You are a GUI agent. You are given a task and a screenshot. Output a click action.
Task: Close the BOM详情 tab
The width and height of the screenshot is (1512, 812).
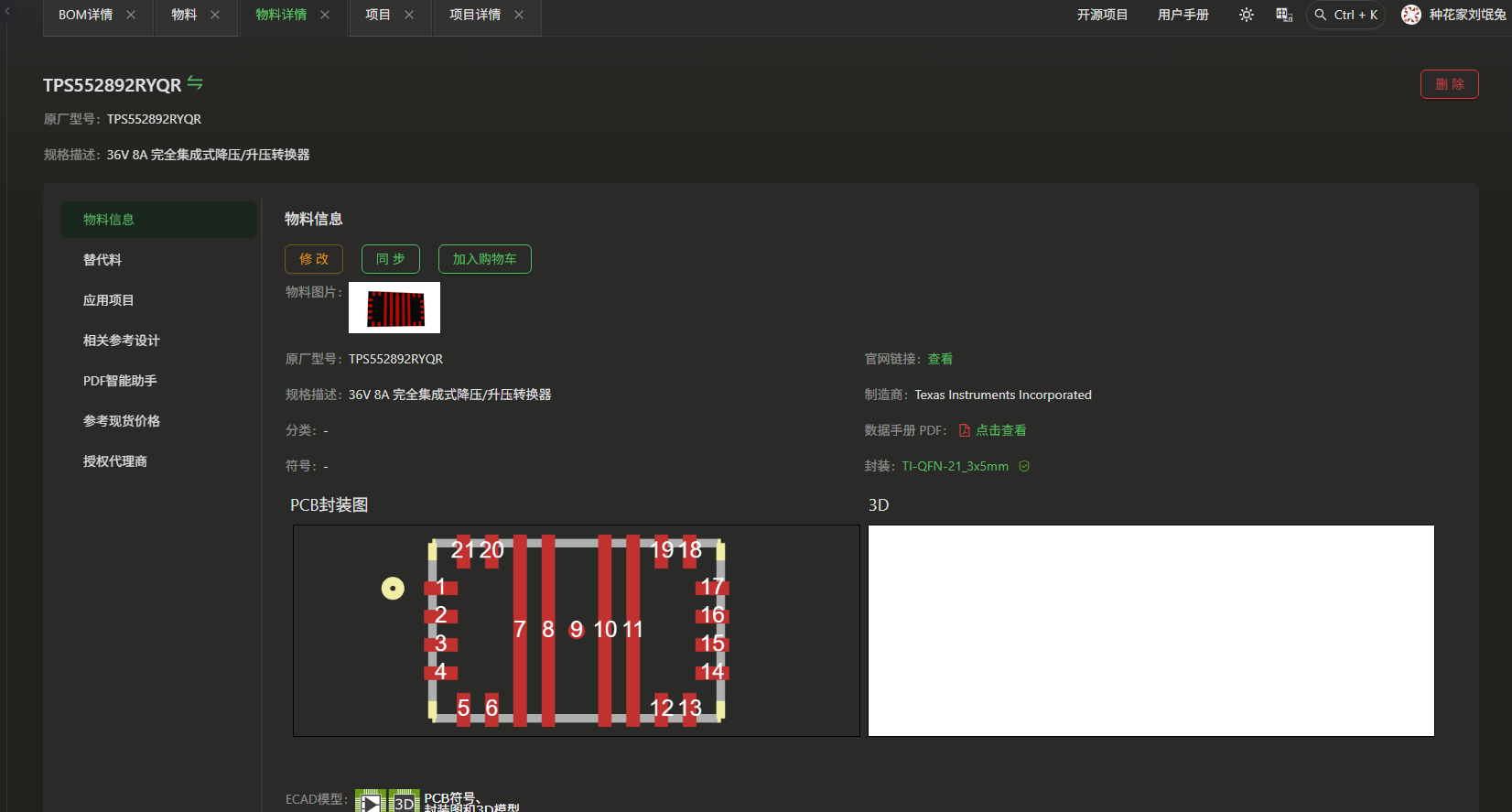pos(131,15)
